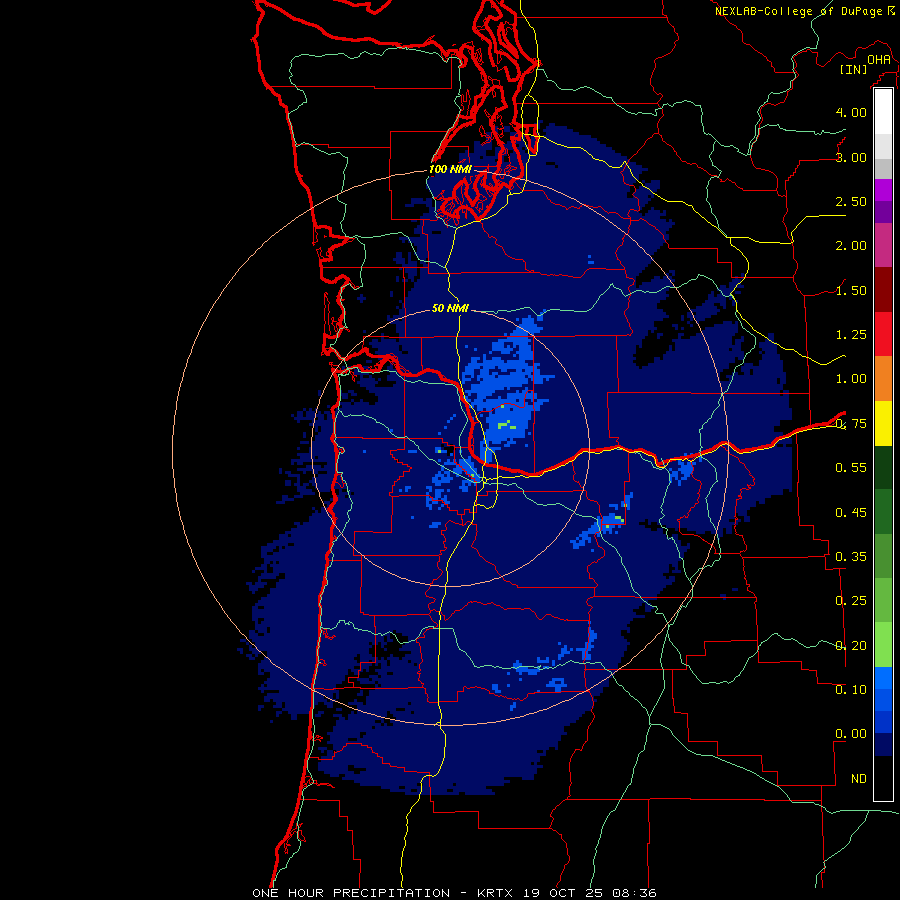Viewport: 900px width, 900px height.
Task: Select the bright magenta legend swatch
Action: pos(883,190)
